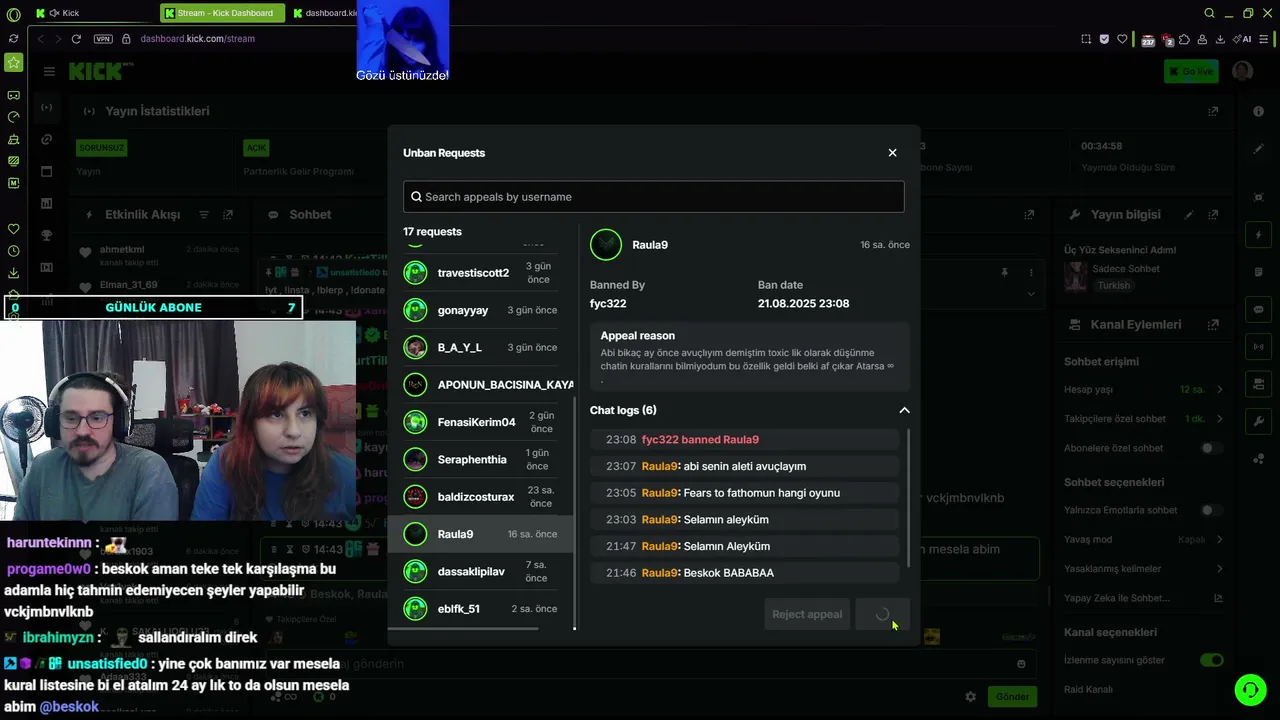Open the analytics chart icon in left rail
Screen dimensions: 1280x720
tap(47, 204)
